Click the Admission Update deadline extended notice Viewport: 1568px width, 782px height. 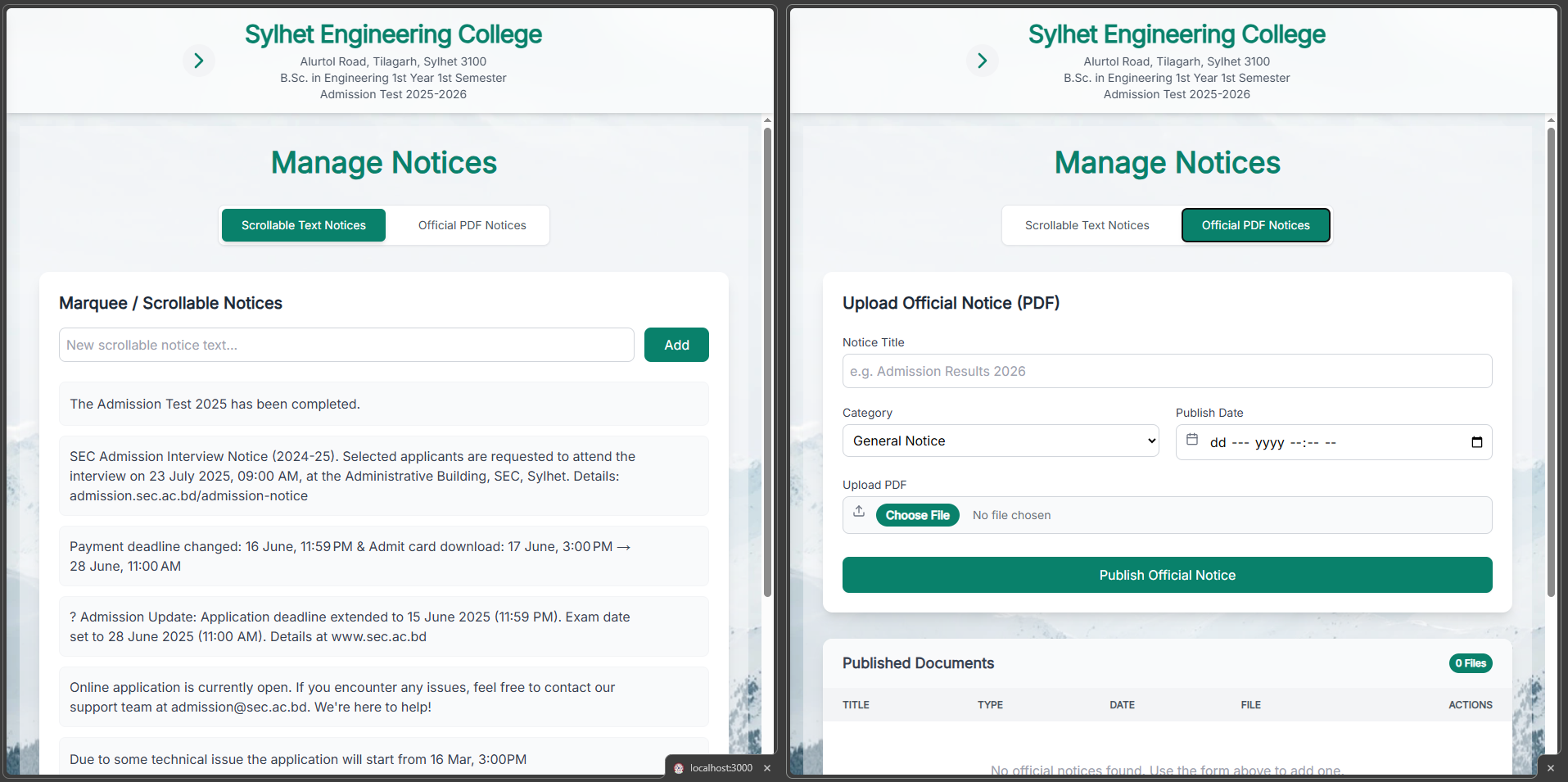384,626
